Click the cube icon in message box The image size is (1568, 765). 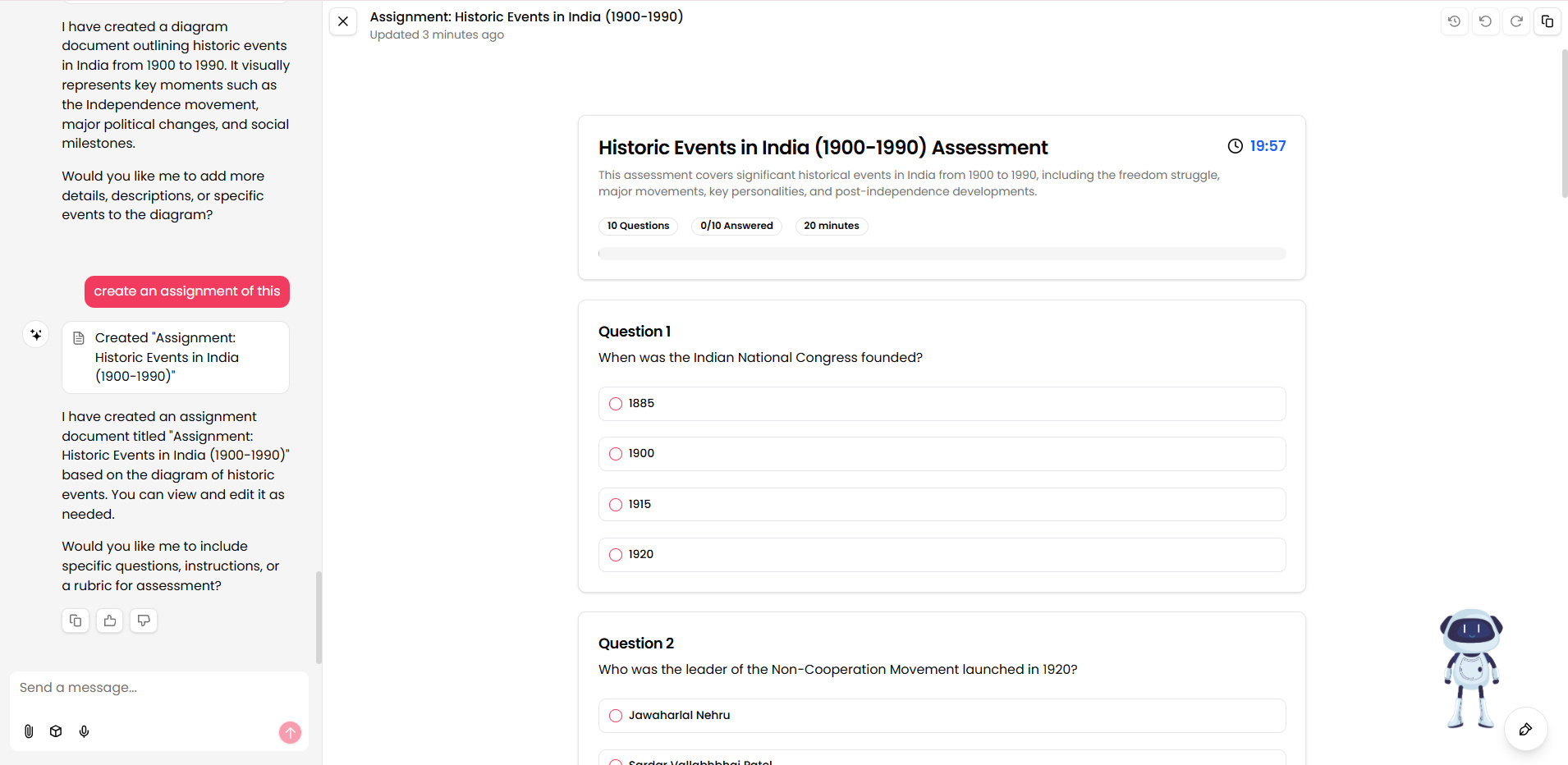(56, 731)
